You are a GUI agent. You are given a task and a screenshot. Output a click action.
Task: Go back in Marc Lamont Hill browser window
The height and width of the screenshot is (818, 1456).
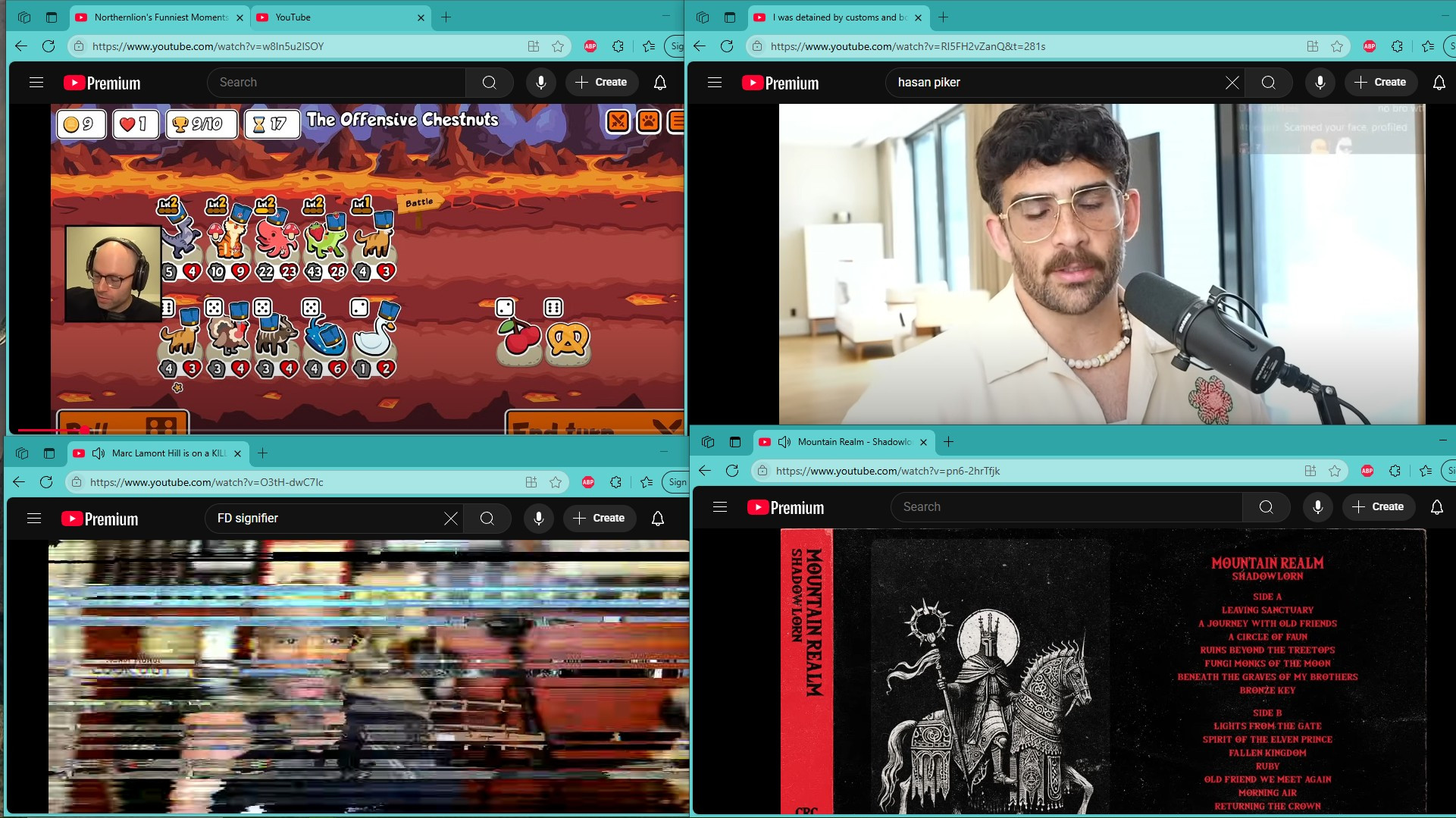[19, 482]
